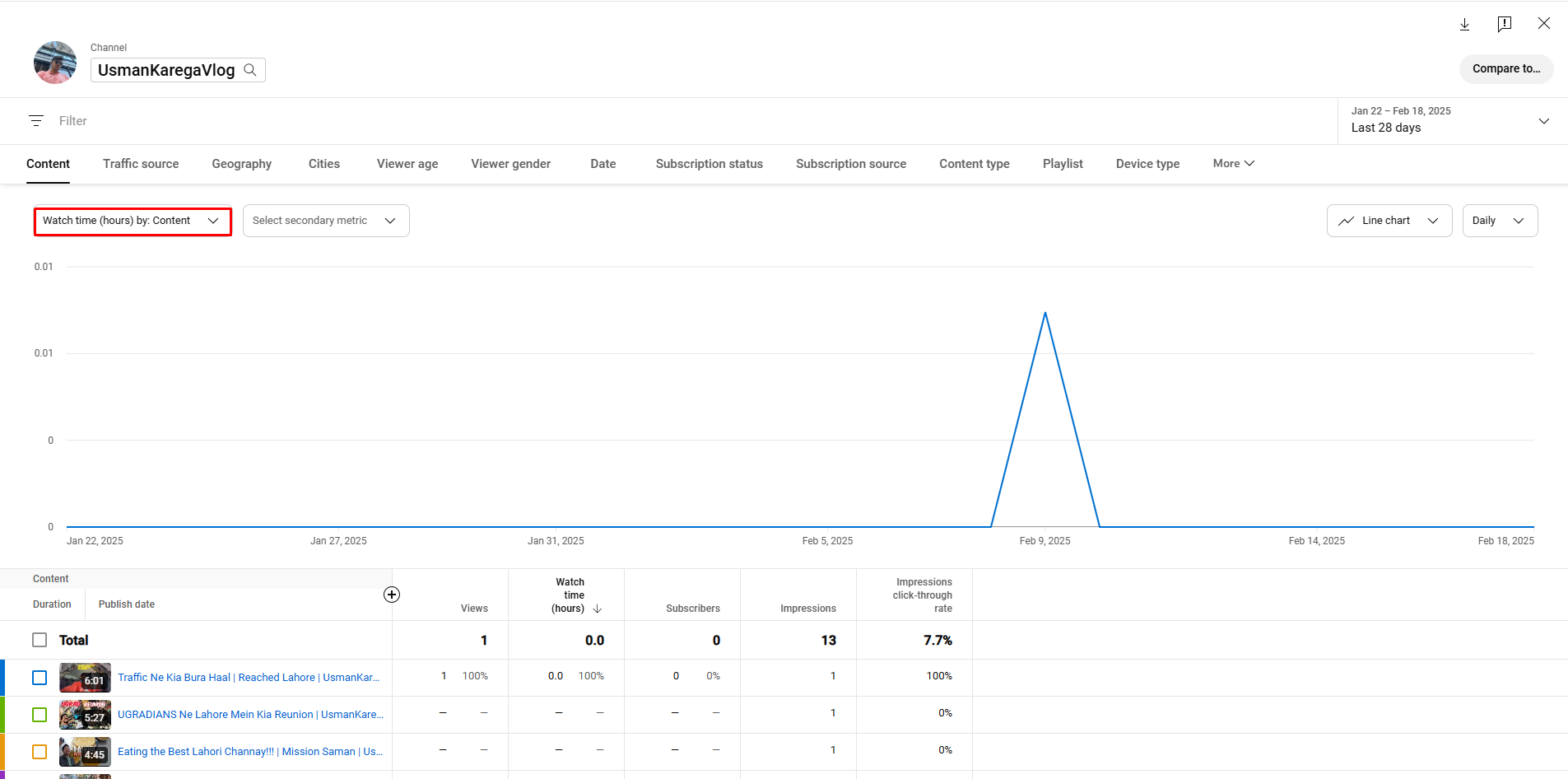Switch to the Traffic source tab
This screenshot has width=1568, height=779.
(140, 163)
